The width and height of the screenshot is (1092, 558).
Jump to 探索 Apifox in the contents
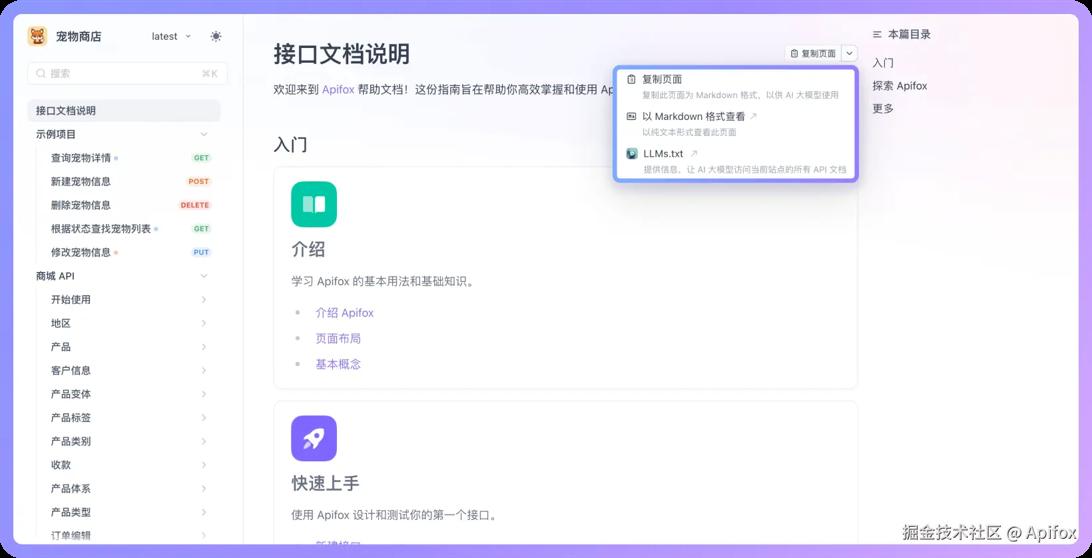pyautogui.click(x=900, y=86)
